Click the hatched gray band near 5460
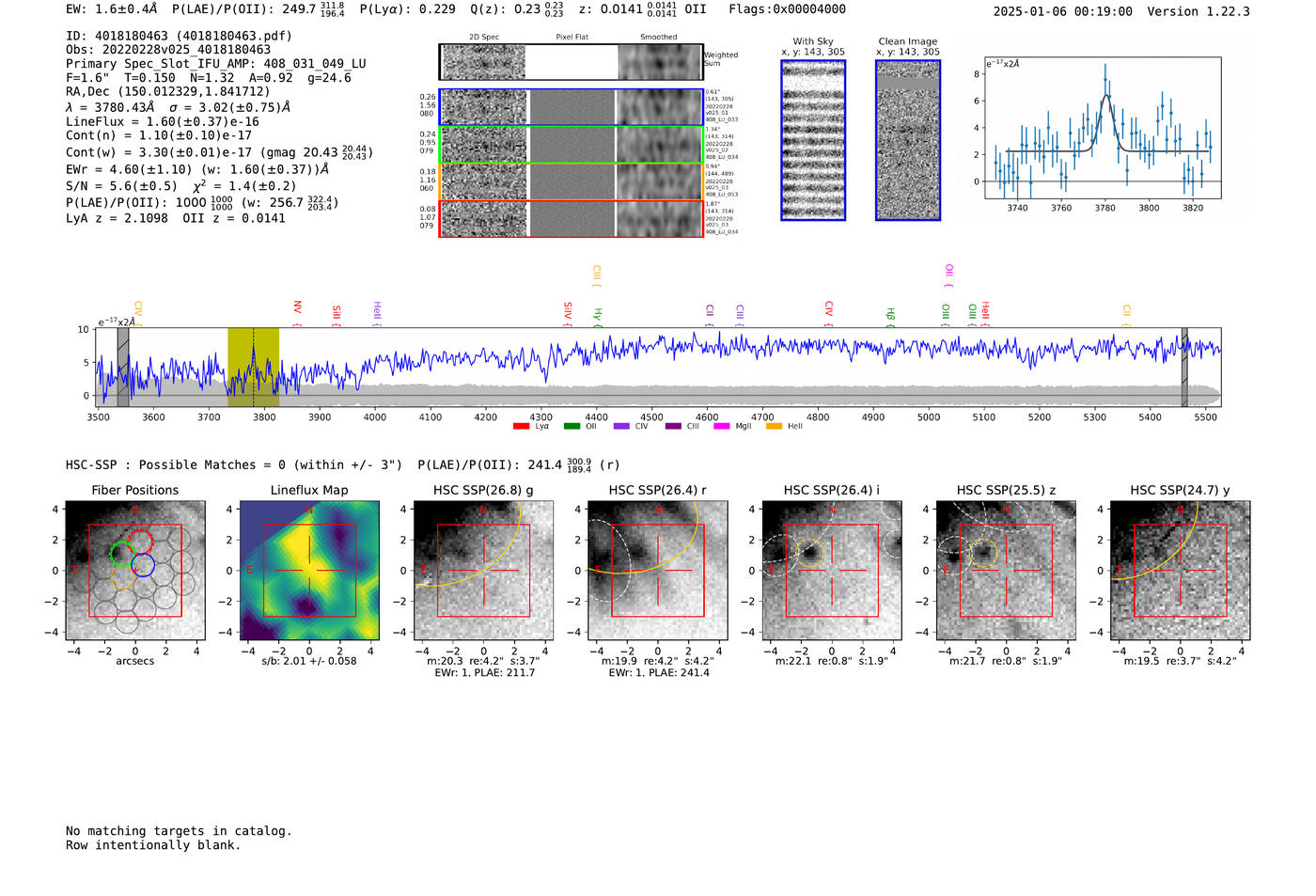This screenshot has width=1316, height=896. pyautogui.click(x=1184, y=367)
